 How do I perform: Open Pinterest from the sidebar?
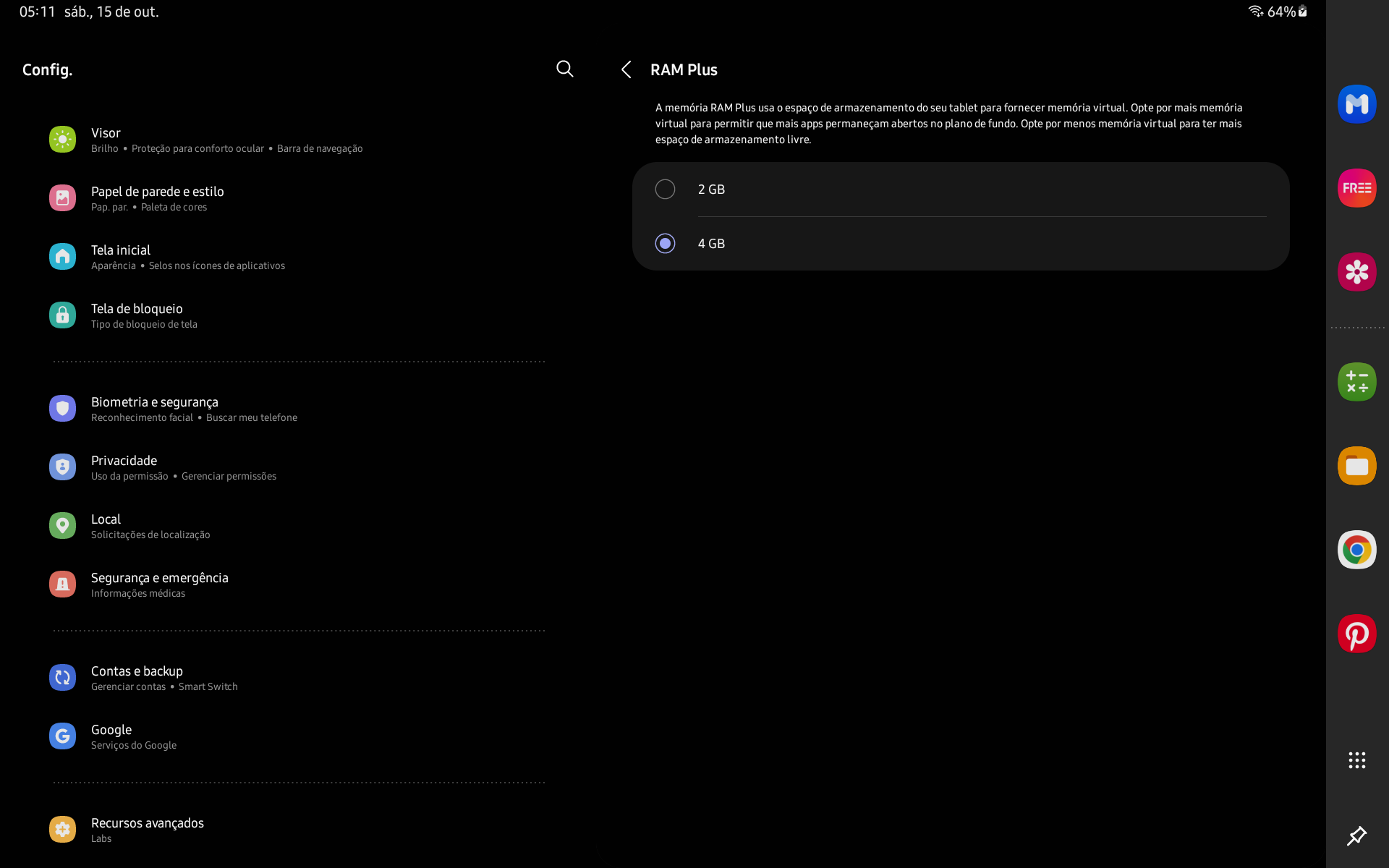1357,634
